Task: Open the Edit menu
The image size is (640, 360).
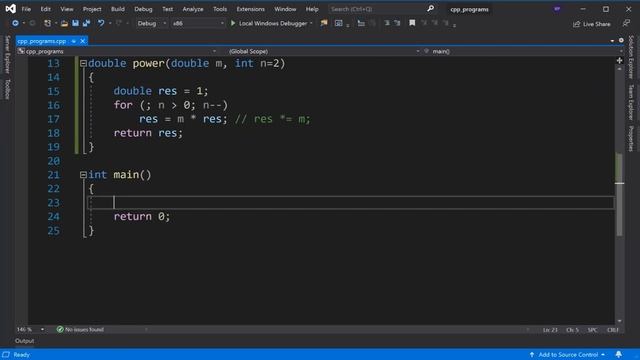Action: 45,9
